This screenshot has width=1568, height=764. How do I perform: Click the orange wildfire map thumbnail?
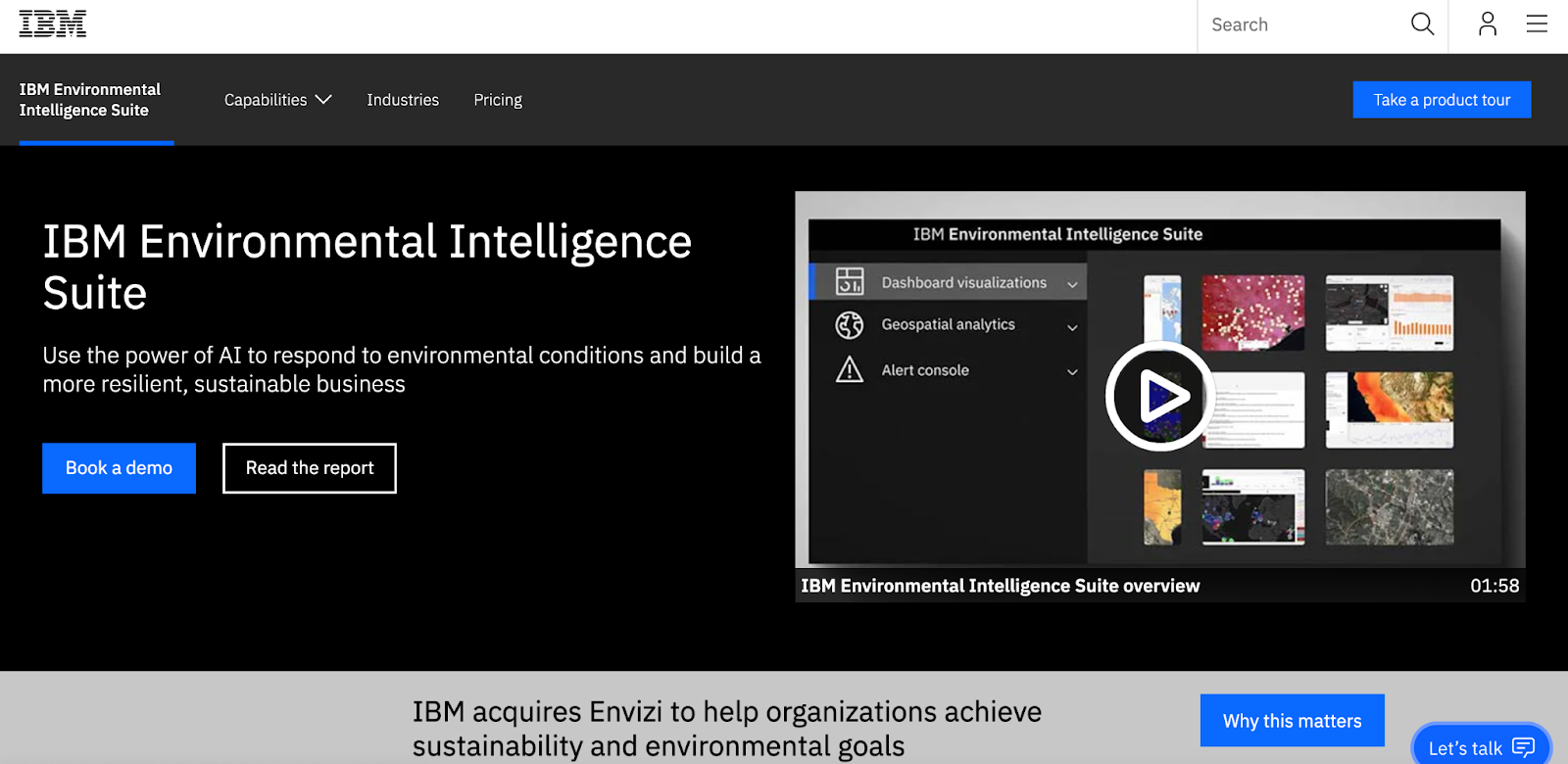coord(1390,409)
